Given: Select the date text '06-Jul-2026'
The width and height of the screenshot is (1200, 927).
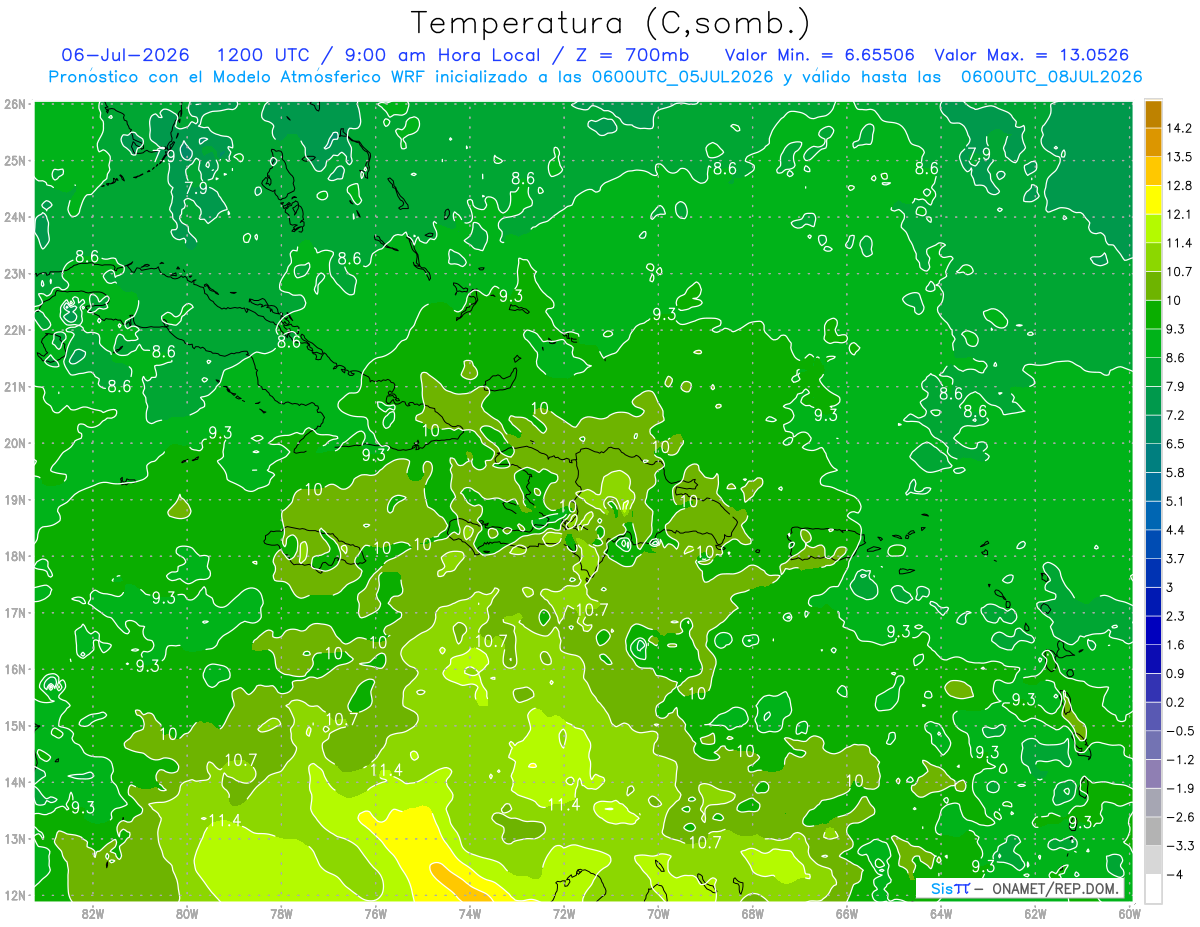Looking at the screenshot, I should point(127,54).
